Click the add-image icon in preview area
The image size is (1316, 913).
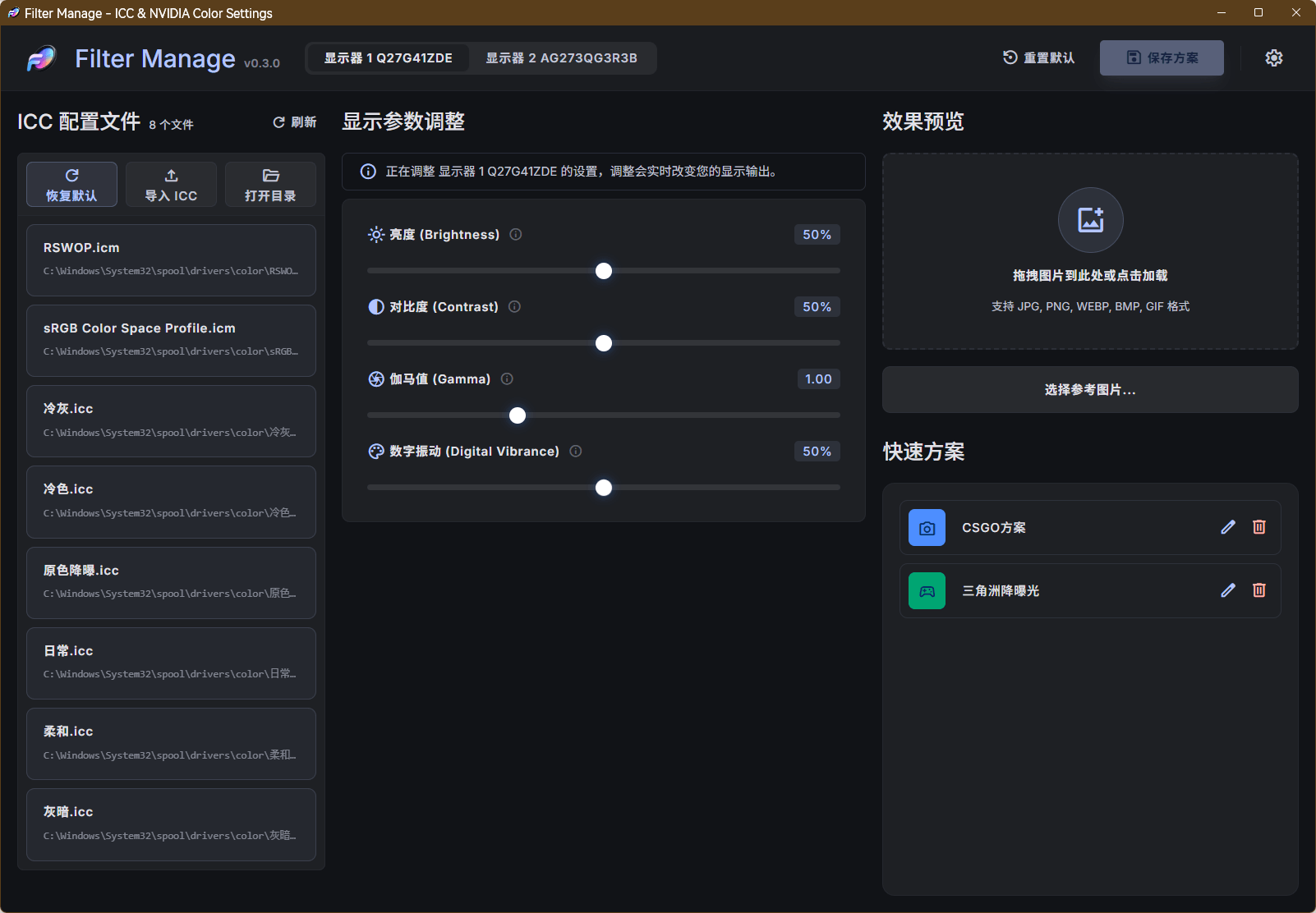(x=1091, y=220)
